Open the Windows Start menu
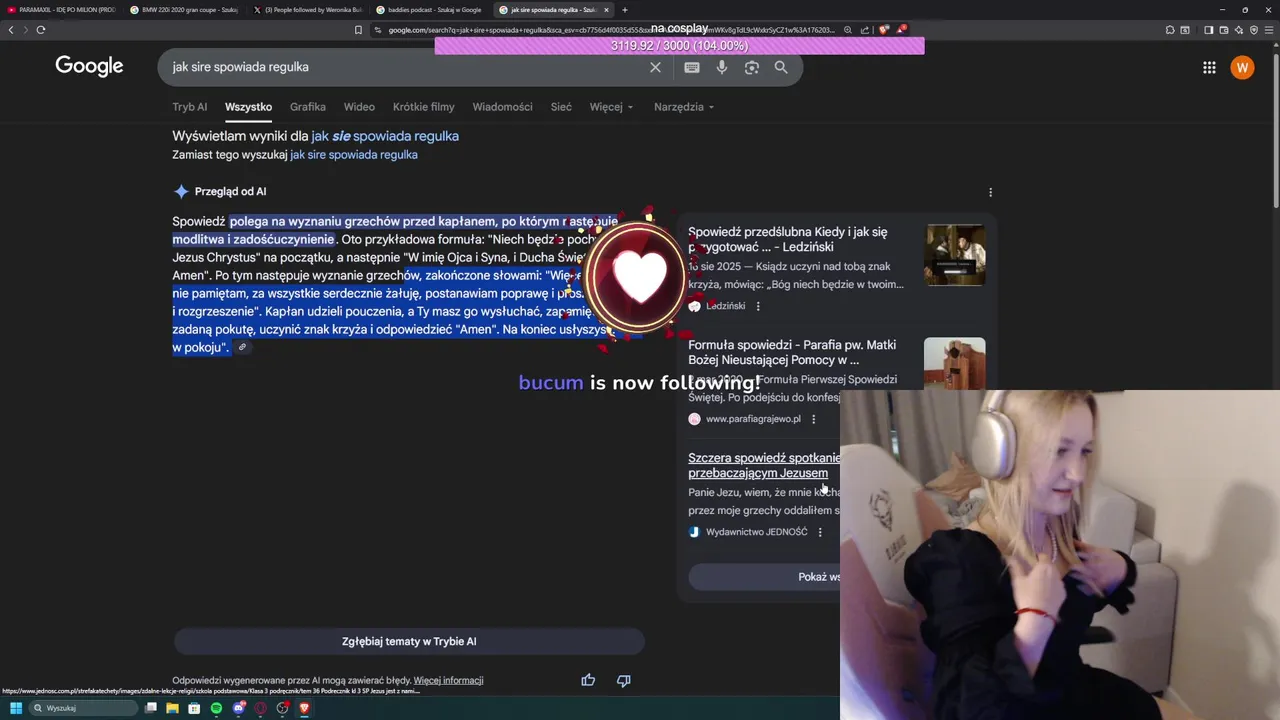This screenshot has height=720, width=1280. tap(15, 708)
